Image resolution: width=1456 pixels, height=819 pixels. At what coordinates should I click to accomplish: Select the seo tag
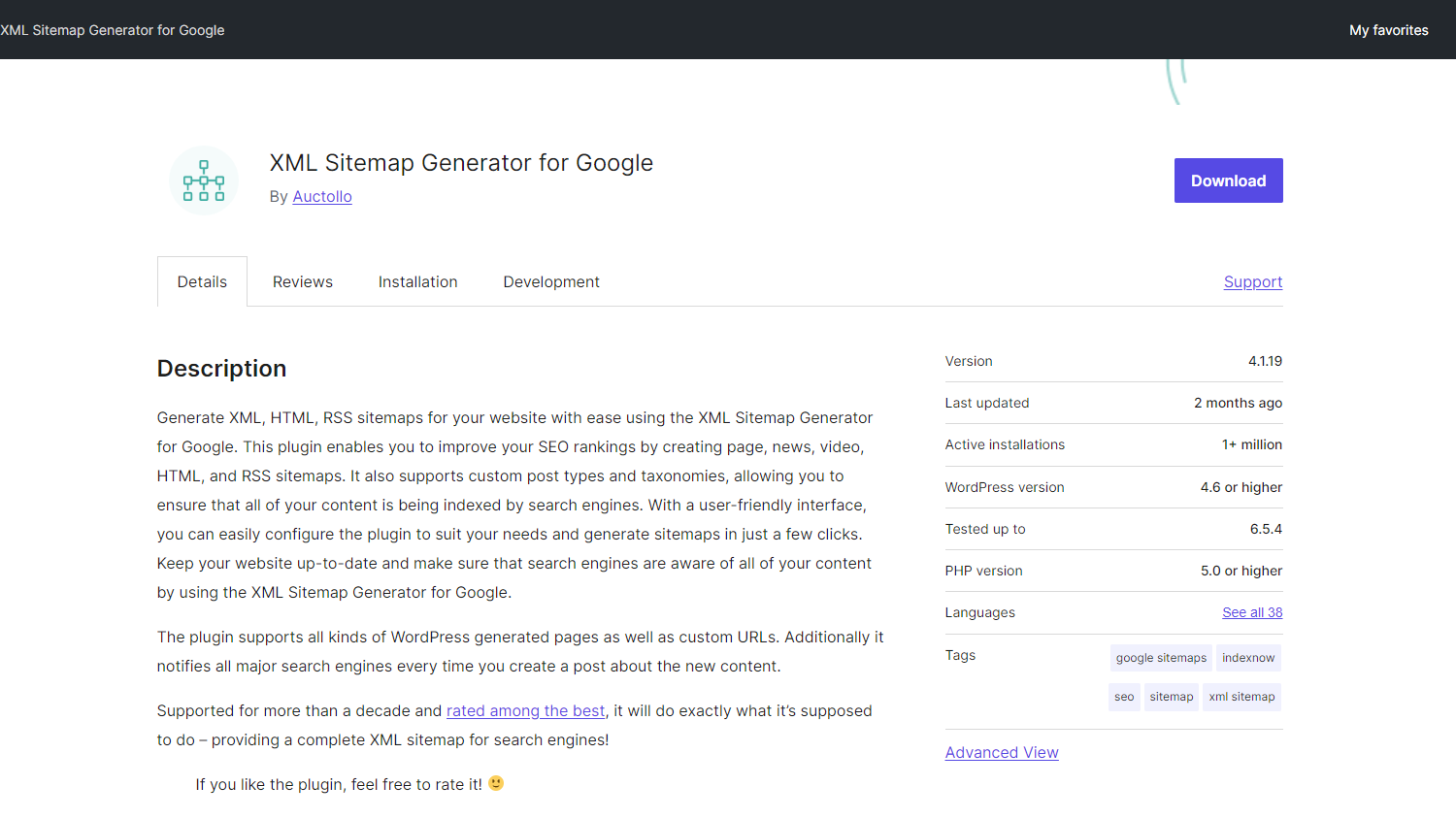[1124, 697]
